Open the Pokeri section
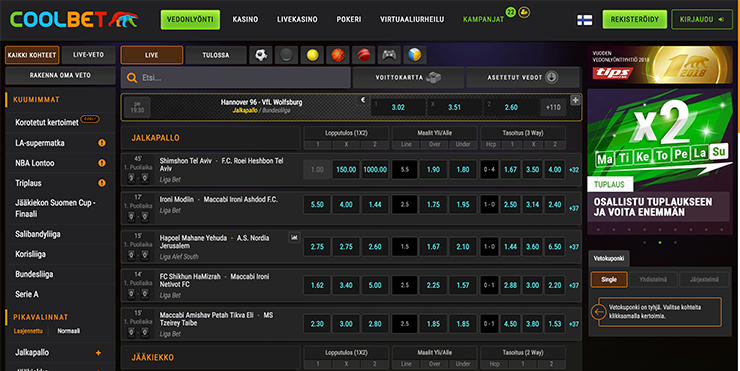The width and height of the screenshot is (740, 371). pos(349,19)
